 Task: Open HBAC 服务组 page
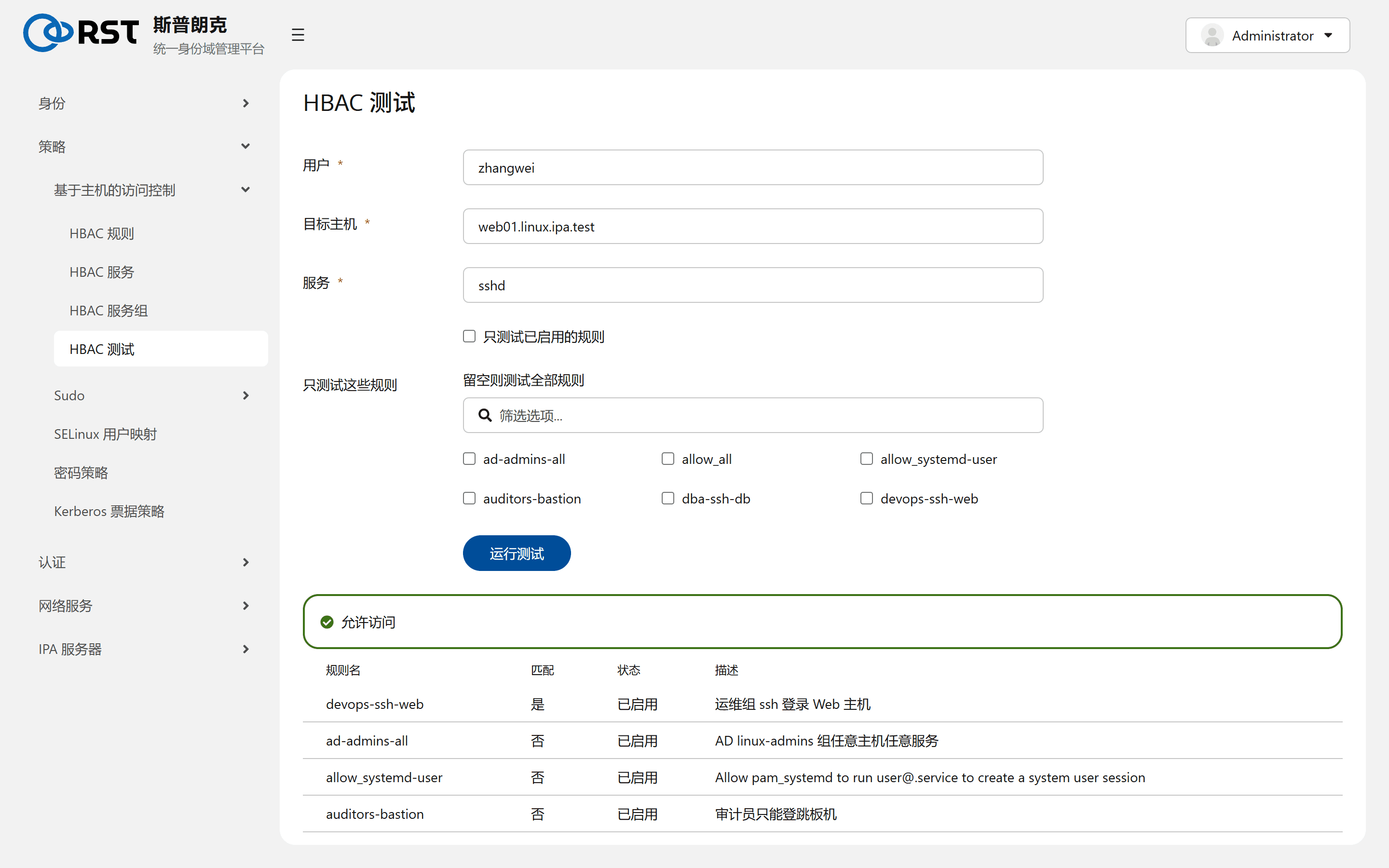(161, 311)
